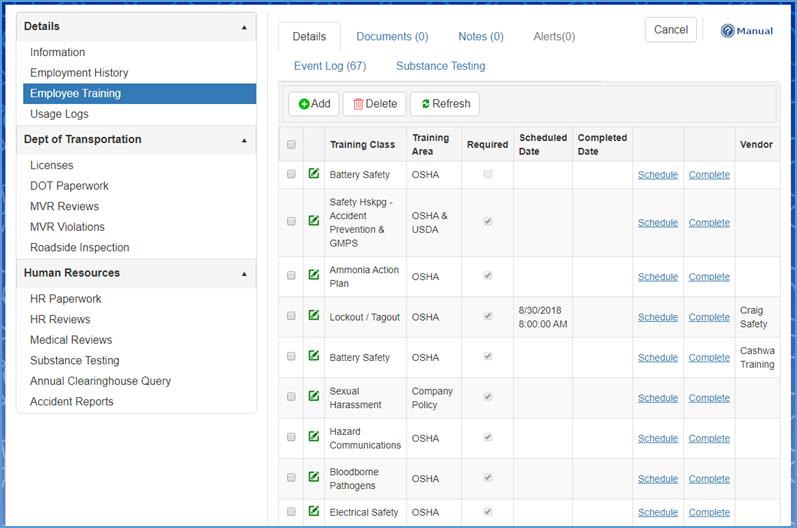
Task: Switch to the Documents (0) tab
Action: tap(392, 37)
